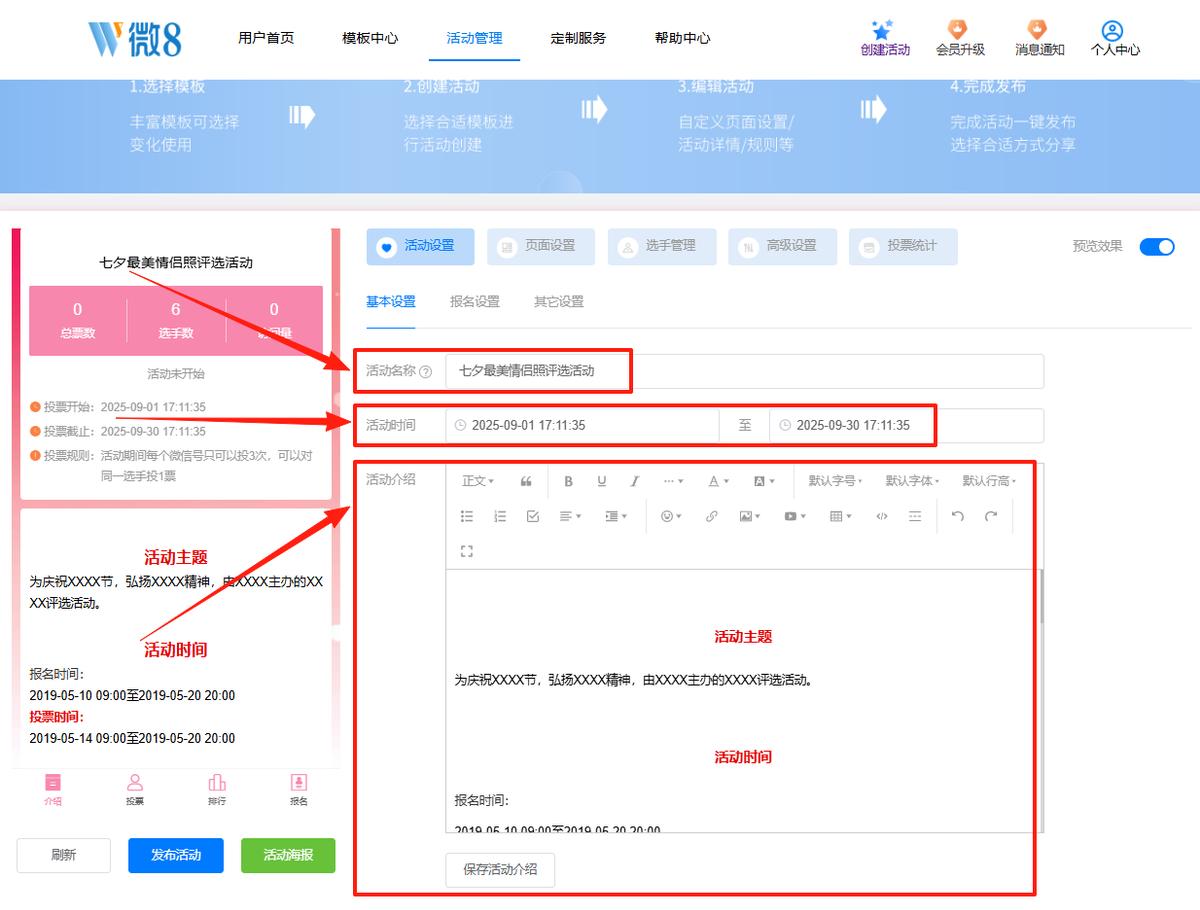Image resolution: width=1200 pixels, height=910 pixels.
Task: Enter fullscreen editor mode
Action: (467, 551)
